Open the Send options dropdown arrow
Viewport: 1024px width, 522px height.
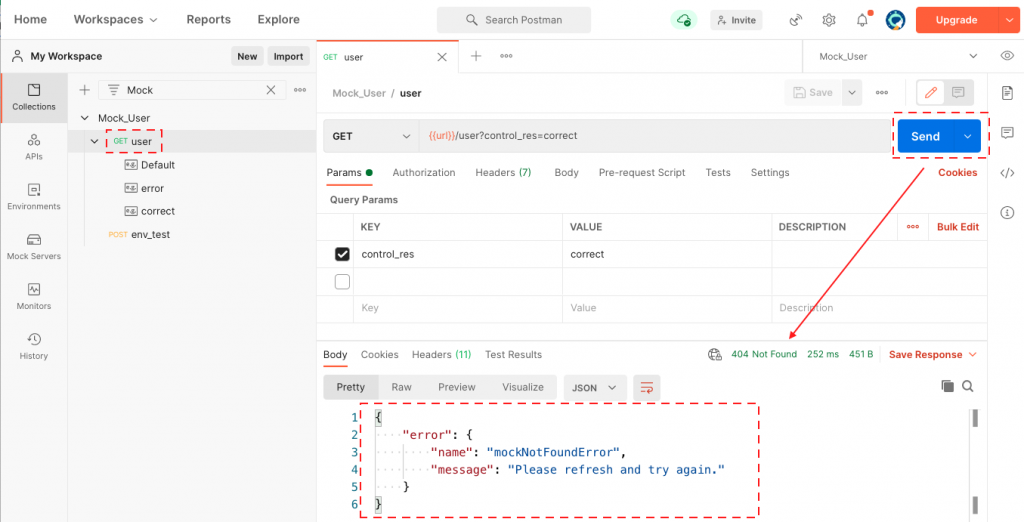click(968, 137)
